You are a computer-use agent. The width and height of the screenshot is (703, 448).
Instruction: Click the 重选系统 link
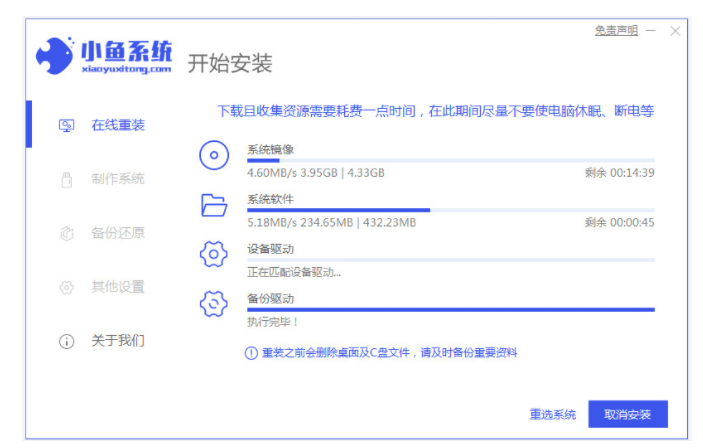pyautogui.click(x=552, y=414)
